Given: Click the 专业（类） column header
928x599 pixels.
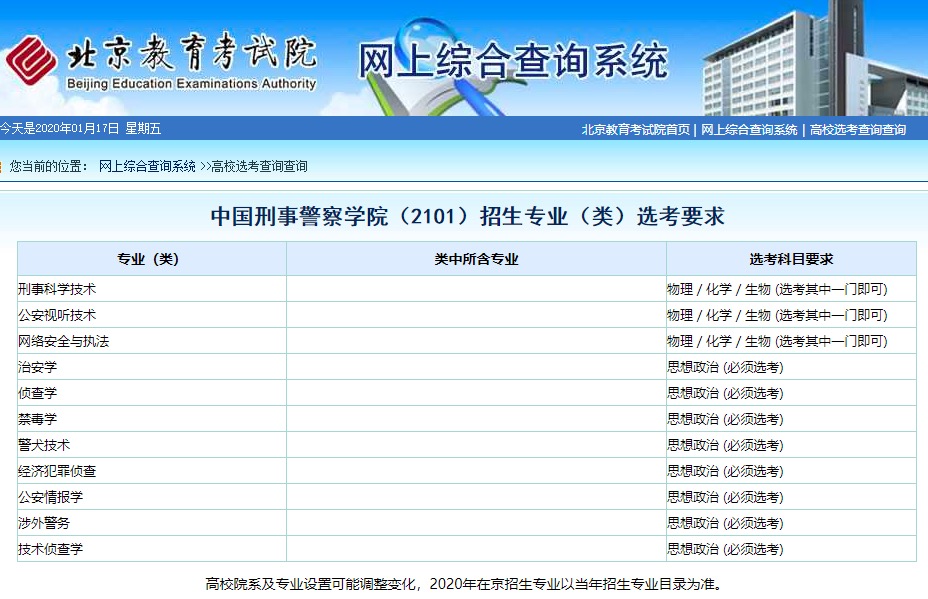Looking at the screenshot, I should tap(152, 259).
